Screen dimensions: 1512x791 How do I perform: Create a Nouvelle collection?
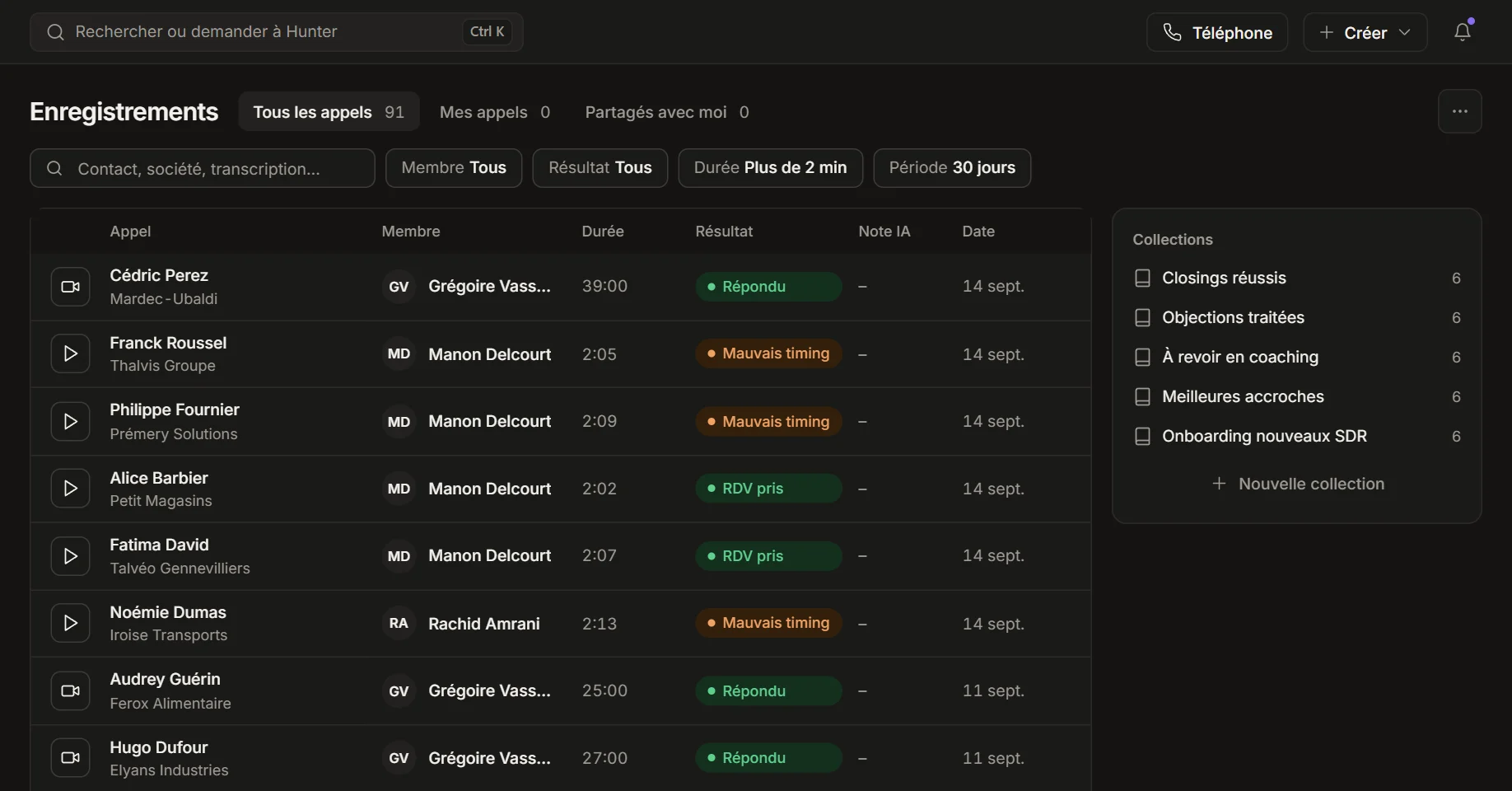pyautogui.click(x=1297, y=484)
